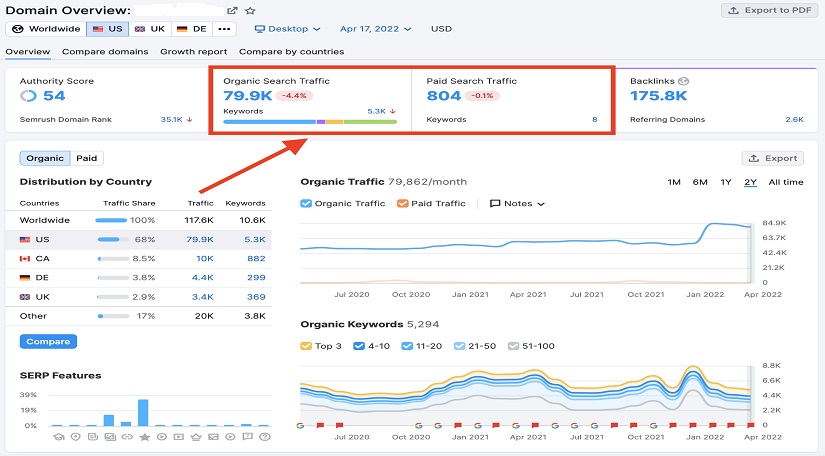The width and height of the screenshot is (825, 456).
Task: Open US keywords value 5.3K
Action: [x=255, y=239]
